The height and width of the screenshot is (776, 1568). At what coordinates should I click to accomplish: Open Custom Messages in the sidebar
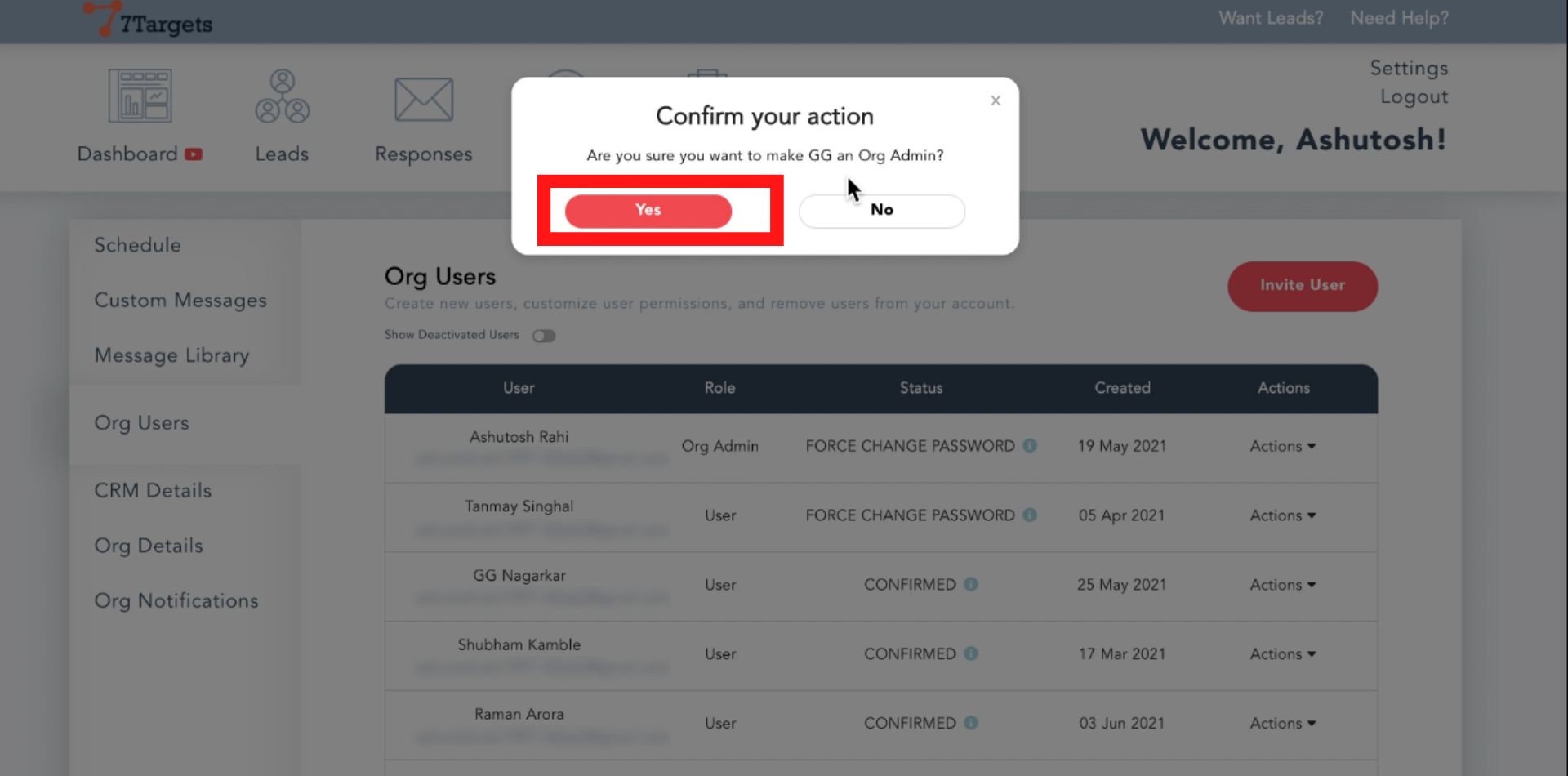pyautogui.click(x=180, y=301)
